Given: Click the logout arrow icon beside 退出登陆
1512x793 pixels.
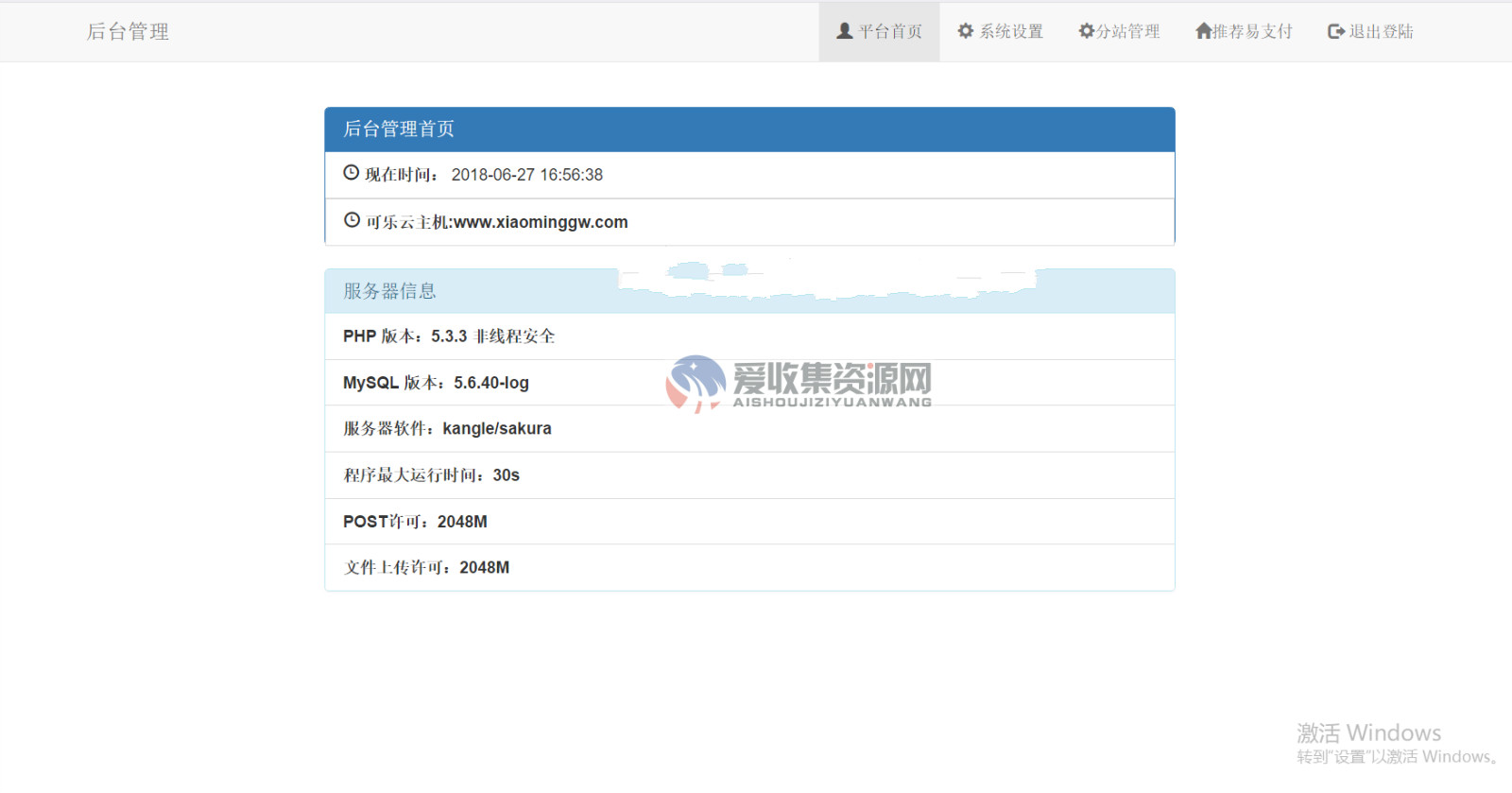Looking at the screenshot, I should 1336,31.
